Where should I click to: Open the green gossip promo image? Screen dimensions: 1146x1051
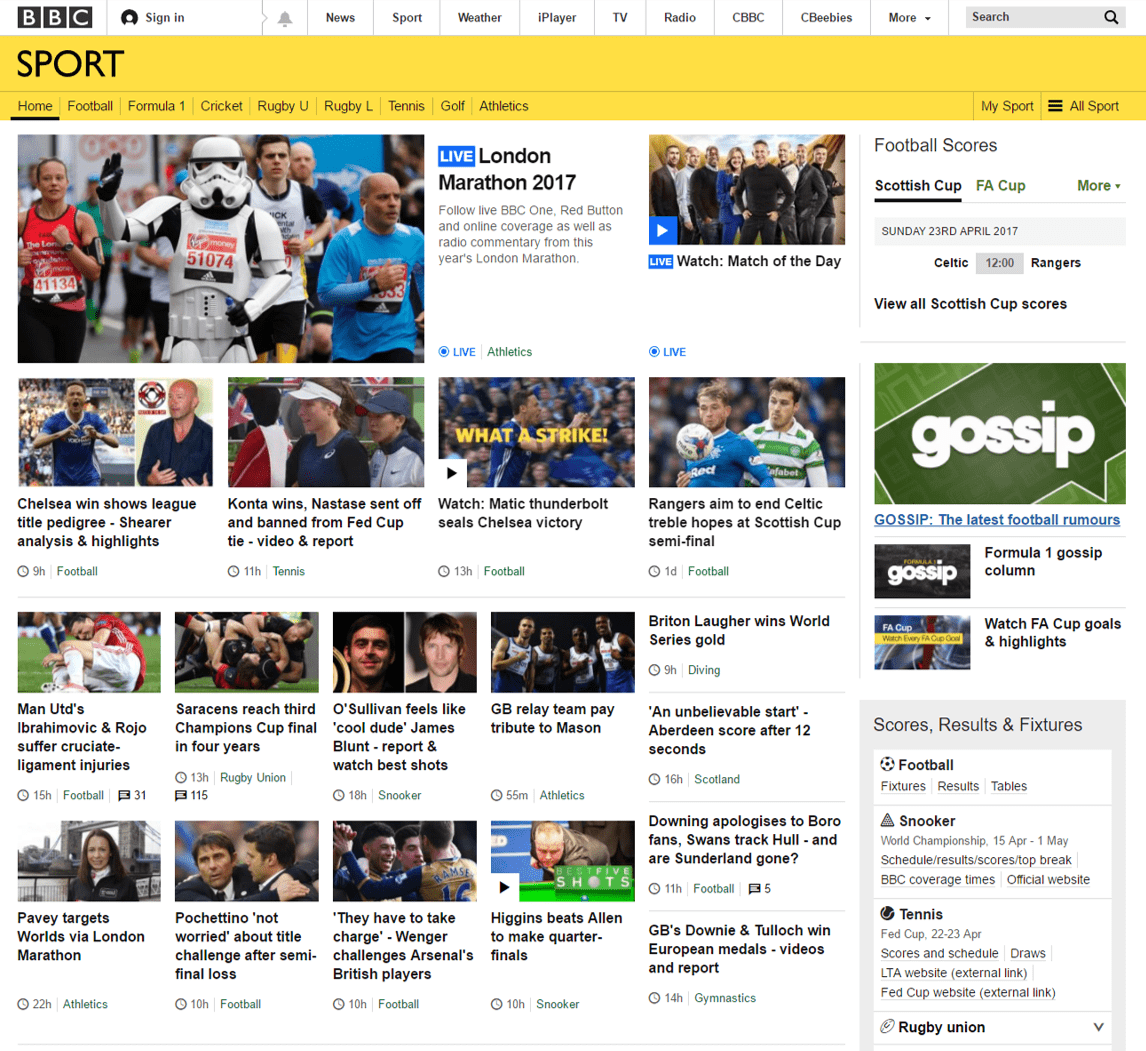1000,433
